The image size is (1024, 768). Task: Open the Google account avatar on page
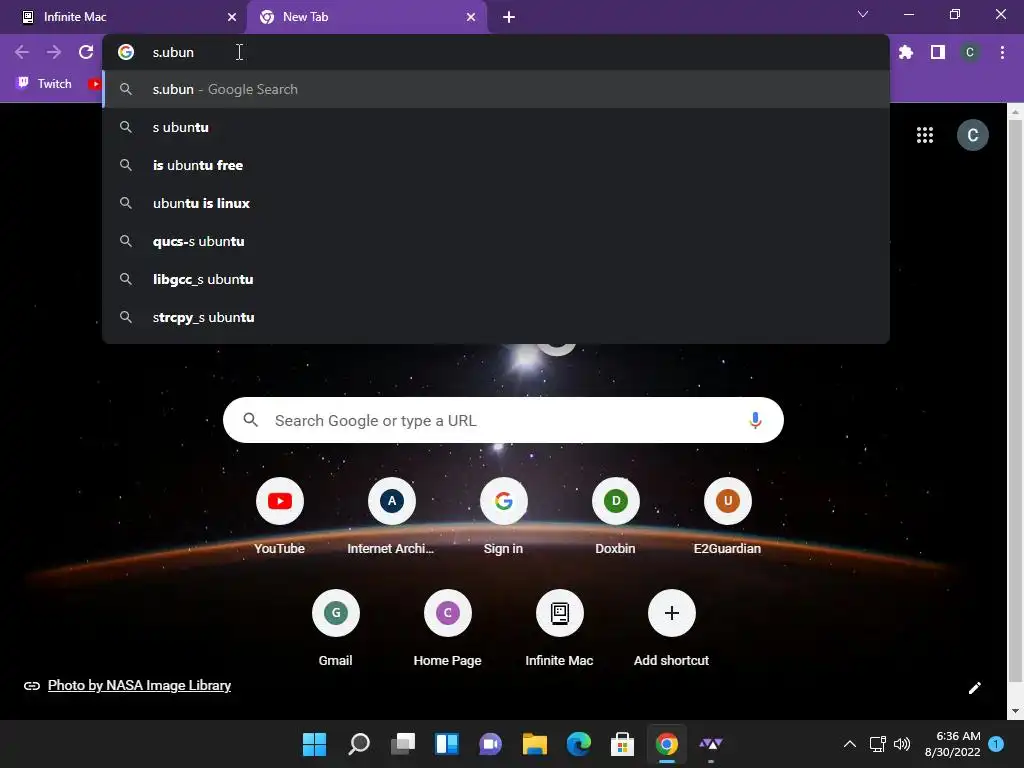[x=972, y=135]
